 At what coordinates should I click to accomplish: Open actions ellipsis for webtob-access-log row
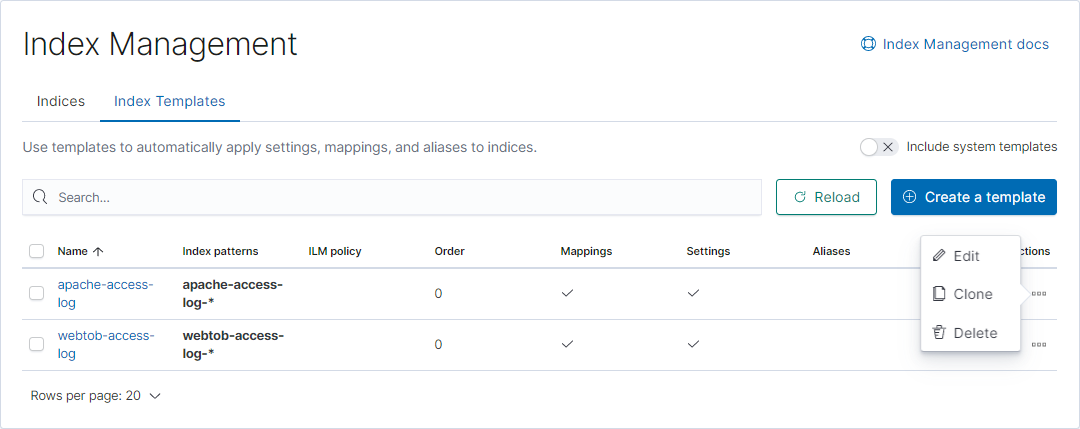1038,344
